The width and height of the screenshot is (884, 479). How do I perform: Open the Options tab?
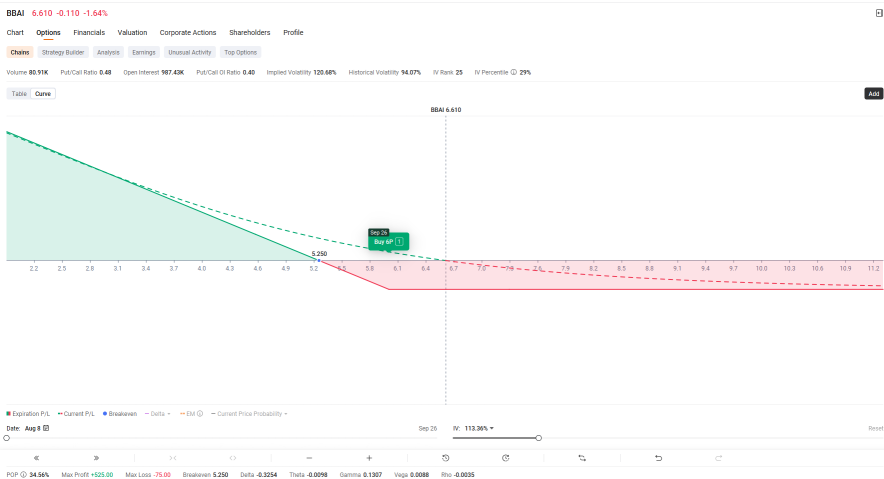48,33
